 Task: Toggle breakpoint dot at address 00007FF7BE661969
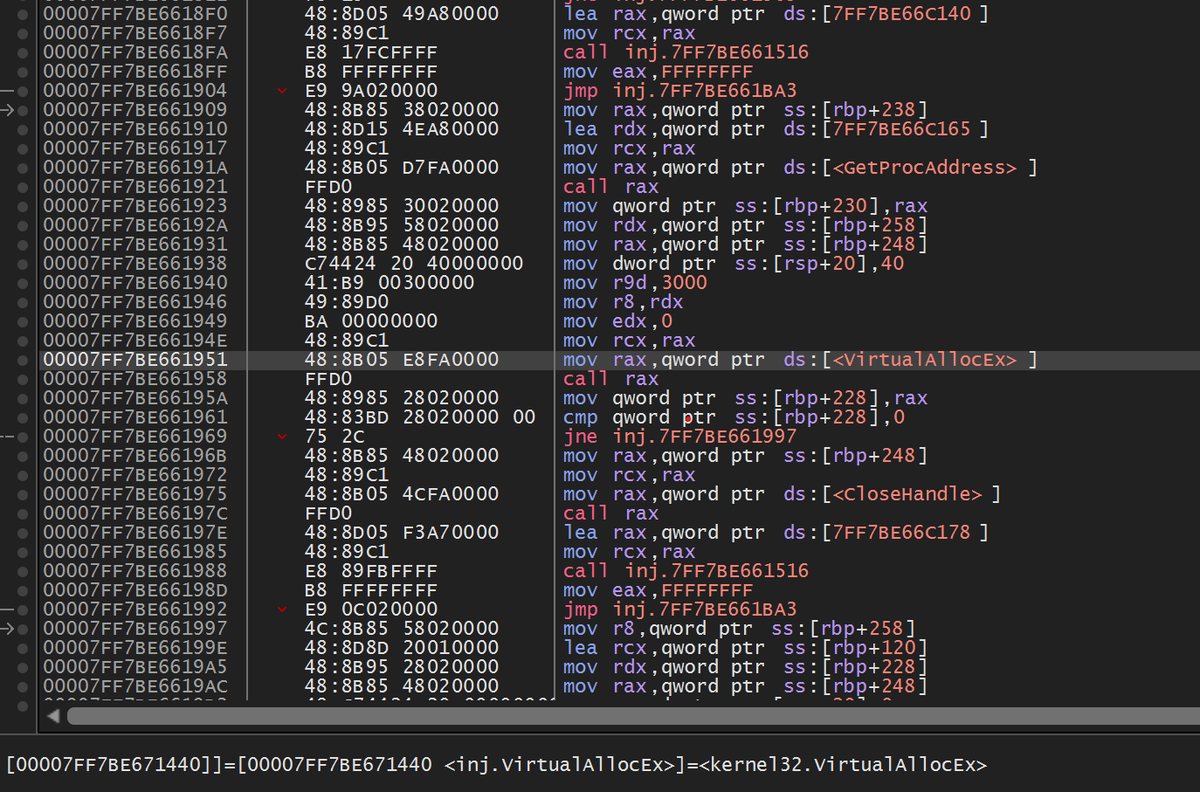[x=24, y=437]
